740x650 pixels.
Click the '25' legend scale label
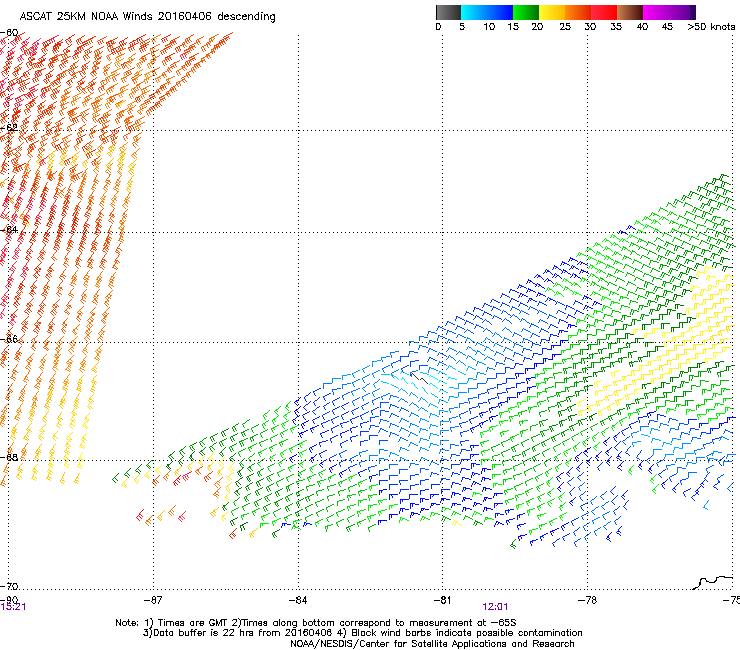tap(565, 27)
